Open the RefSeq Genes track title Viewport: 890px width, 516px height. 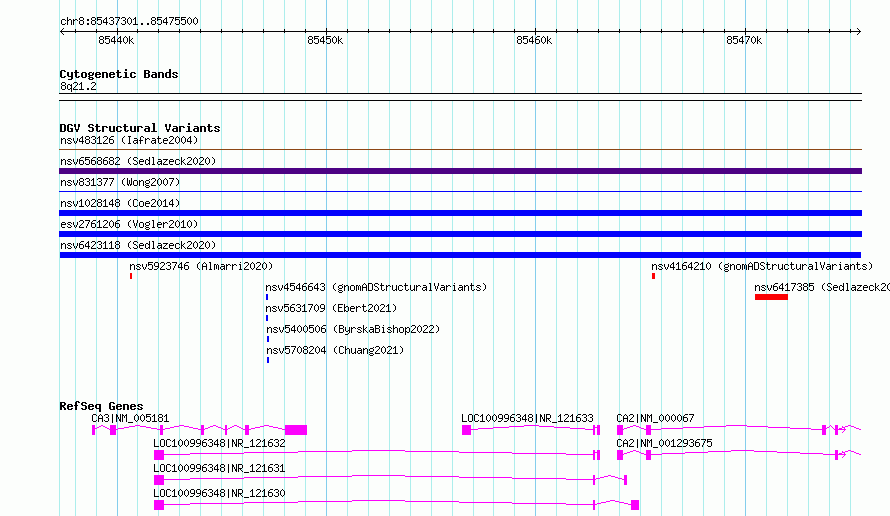pos(101,406)
